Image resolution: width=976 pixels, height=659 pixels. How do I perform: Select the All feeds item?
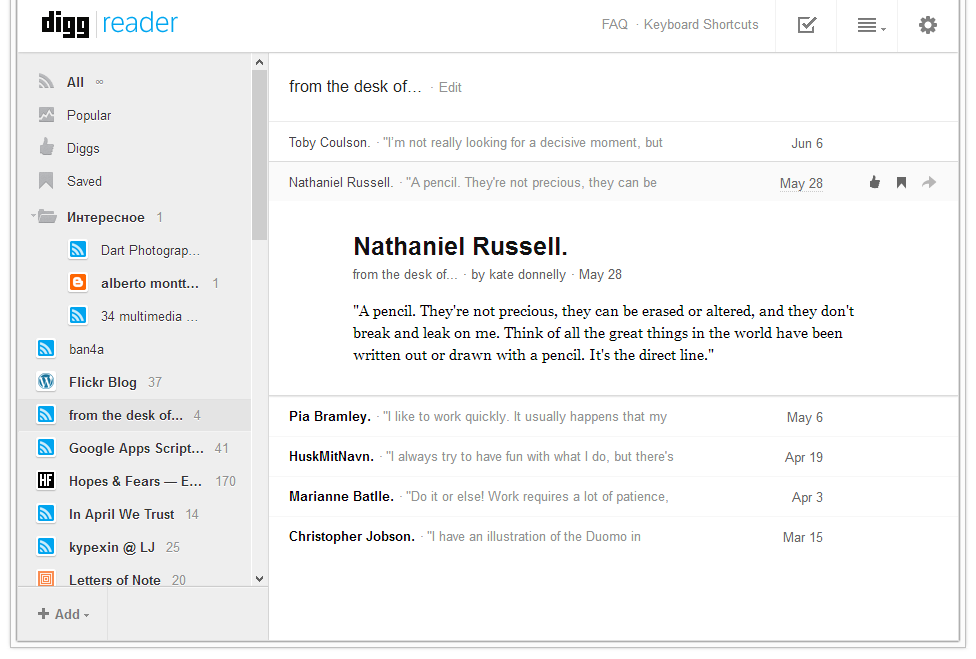(x=75, y=82)
